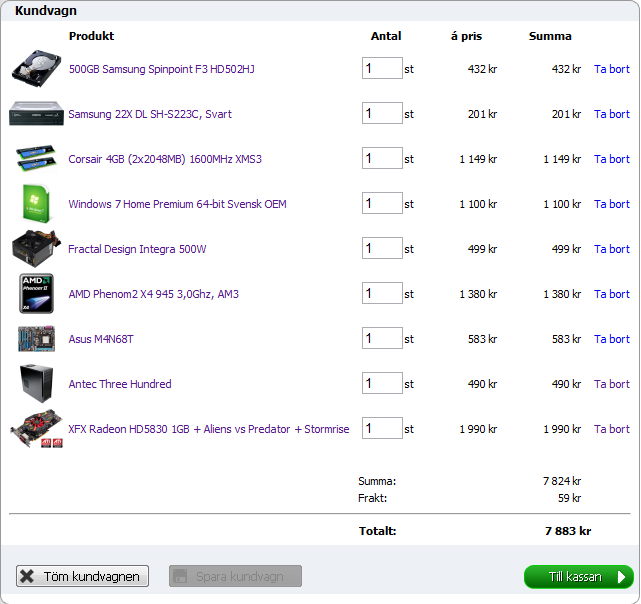The height and width of the screenshot is (604, 641).
Task: Focus the quantity field for Fractal Design Integra
Action: coord(382,249)
